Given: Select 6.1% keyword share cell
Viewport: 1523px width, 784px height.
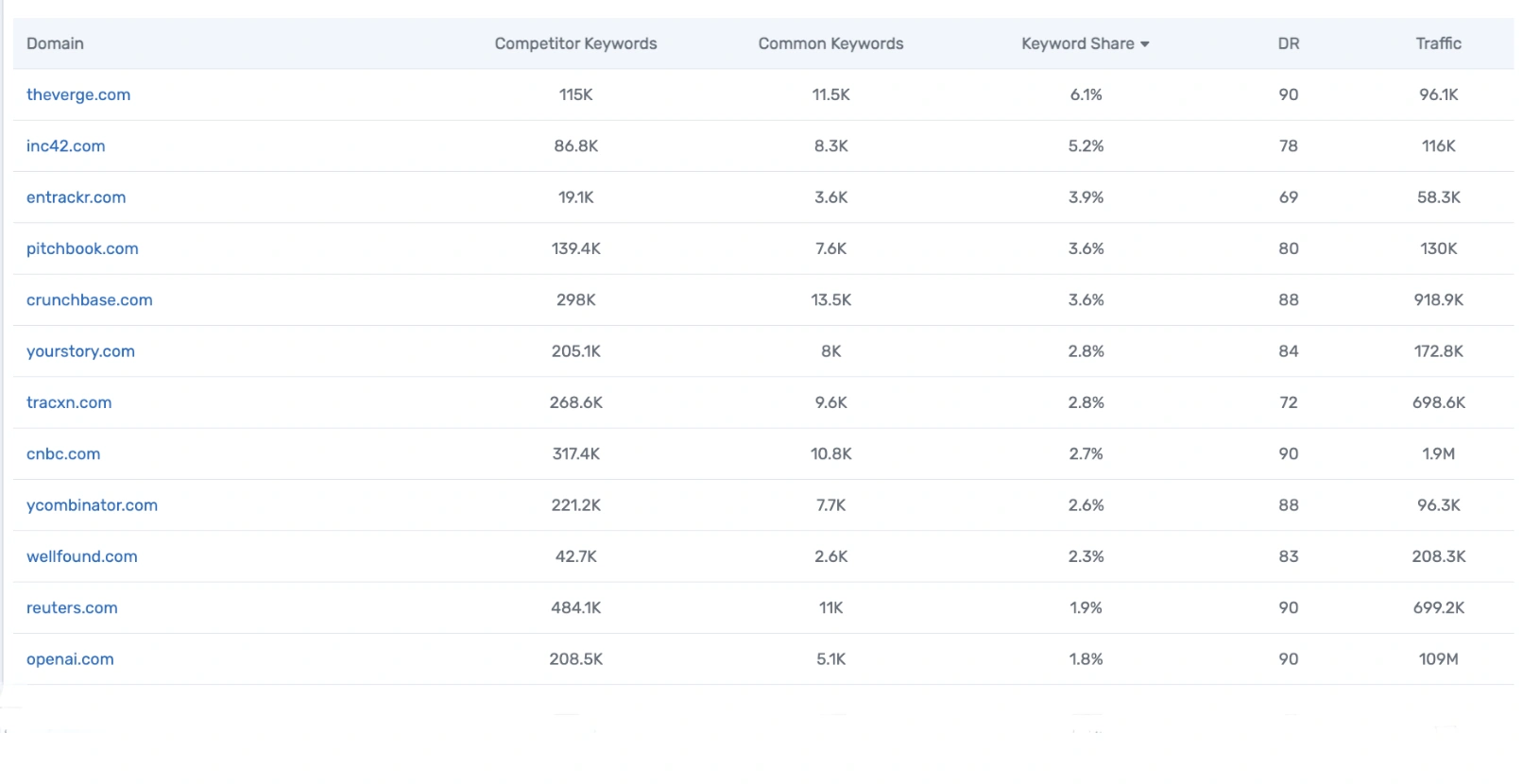Looking at the screenshot, I should [1086, 94].
